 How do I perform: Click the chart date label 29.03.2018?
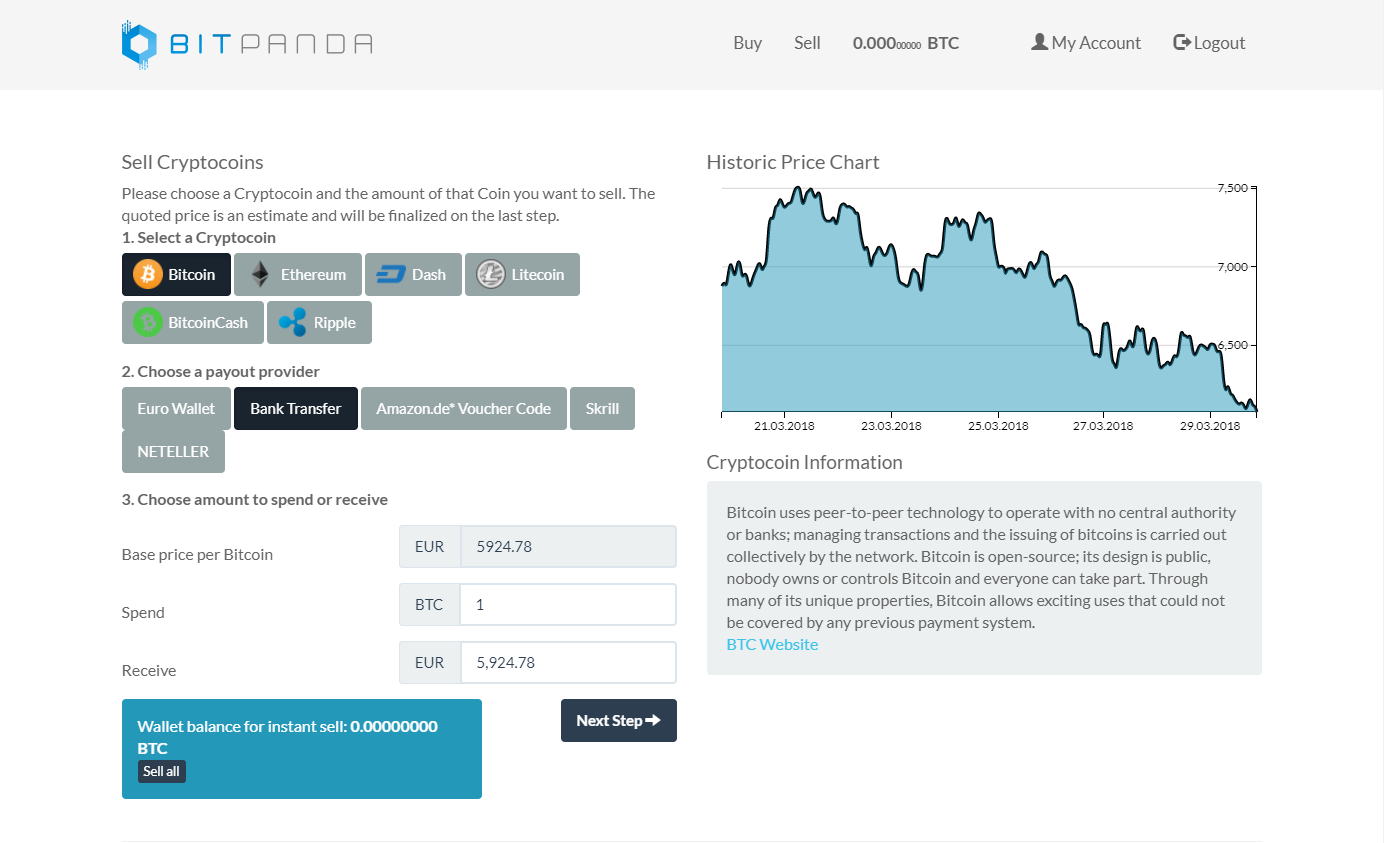tap(1210, 426)
